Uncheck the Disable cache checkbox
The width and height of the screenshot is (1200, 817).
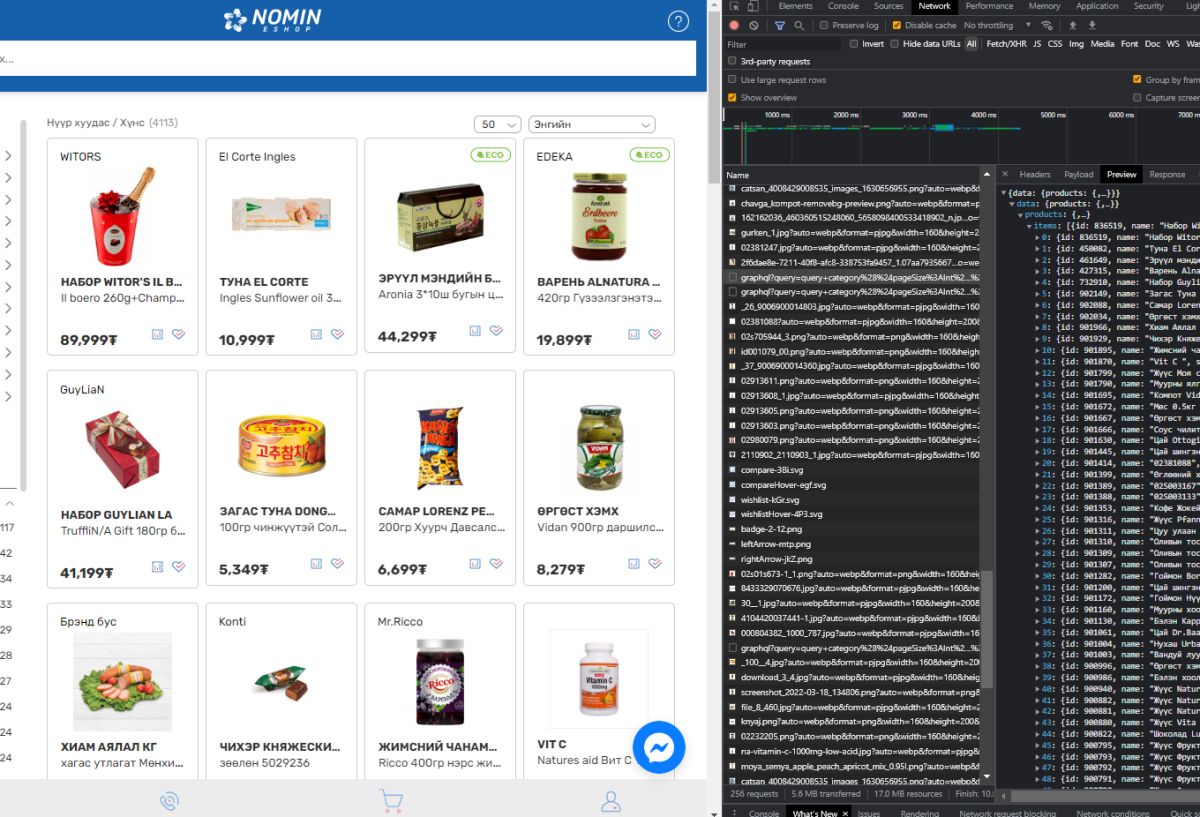(897, 25)
